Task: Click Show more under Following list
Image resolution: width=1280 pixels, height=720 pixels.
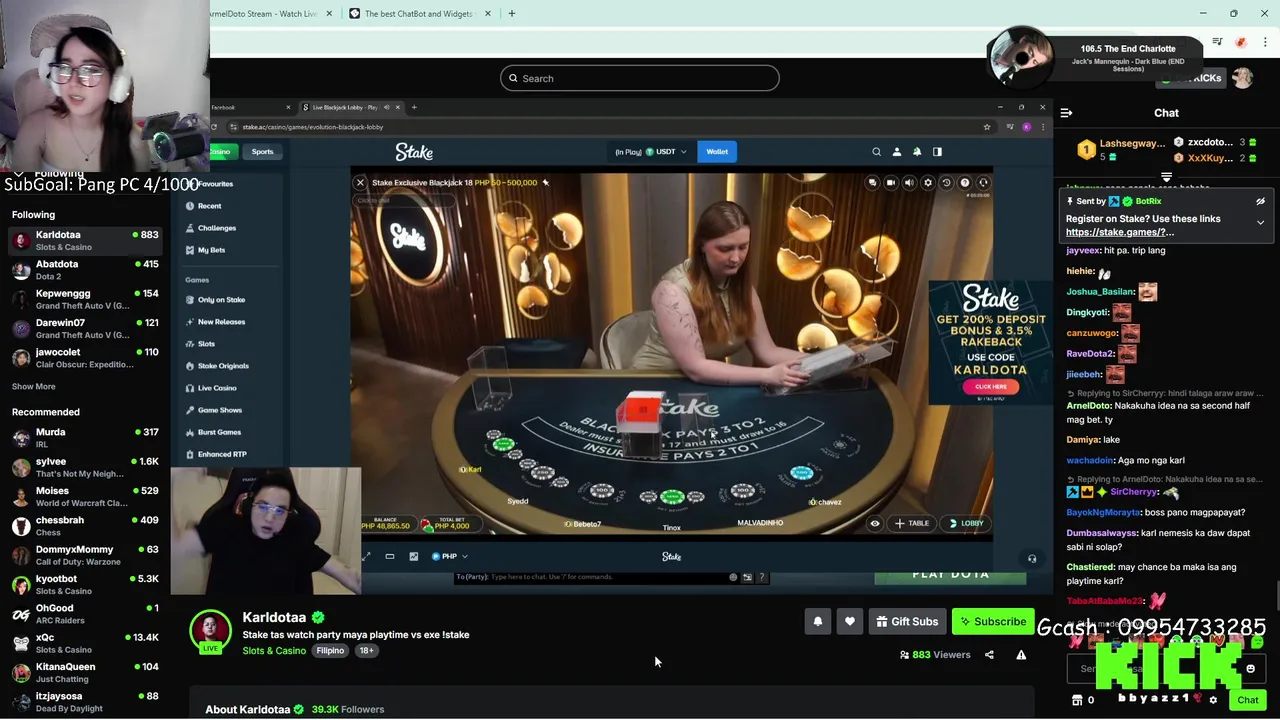Action: click(x=34, y=387)
